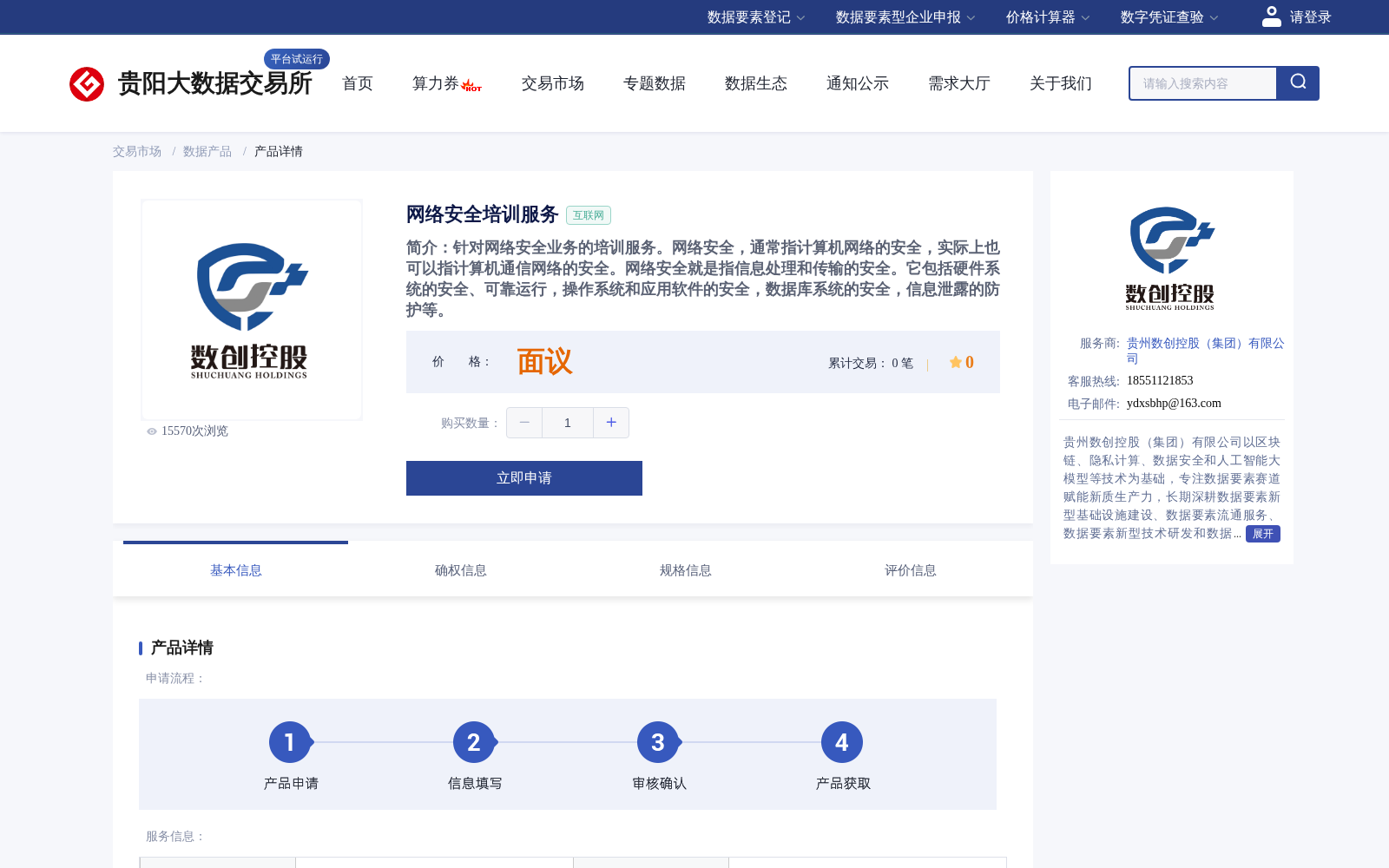Click 交易市场 in the breadcrumb

[137, 151]
